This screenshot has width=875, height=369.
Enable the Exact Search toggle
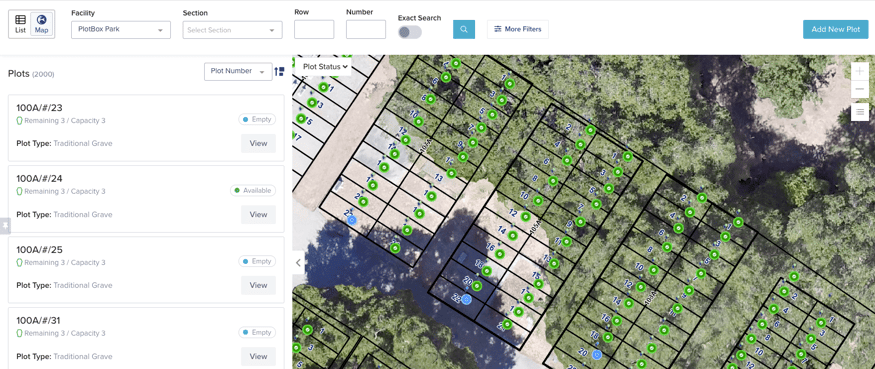pos(410,32)
